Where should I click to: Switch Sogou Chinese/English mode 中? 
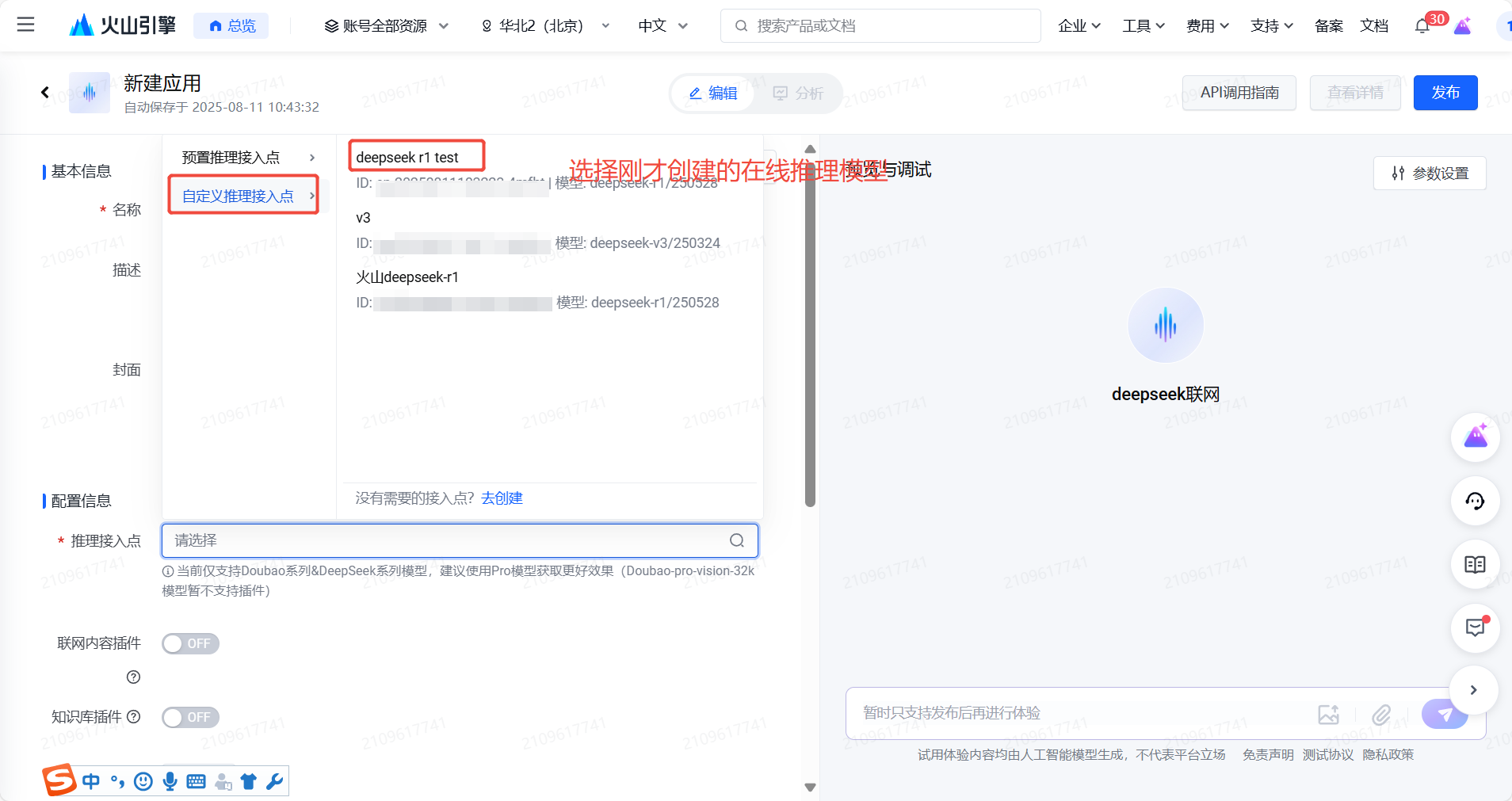point(91,782)
